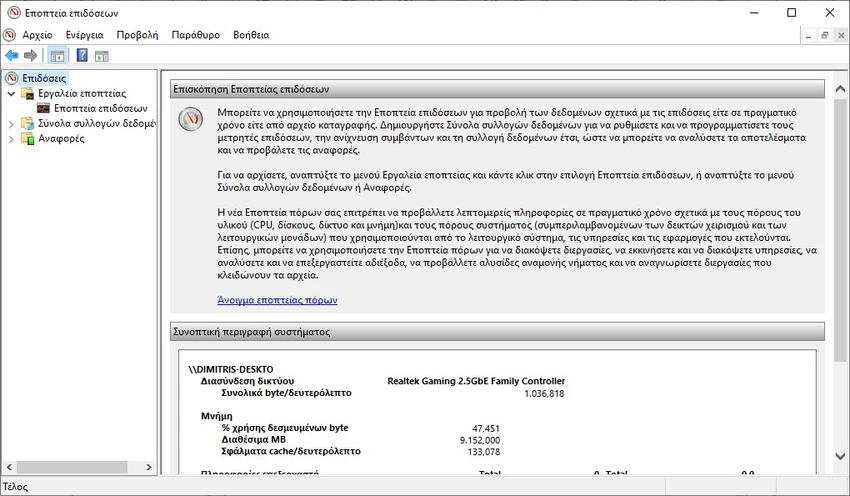This screenshot has height=496, width=850.
Task: Open the Παράθυρο menu
Action: pyautogui.click(x=196, y=35)
